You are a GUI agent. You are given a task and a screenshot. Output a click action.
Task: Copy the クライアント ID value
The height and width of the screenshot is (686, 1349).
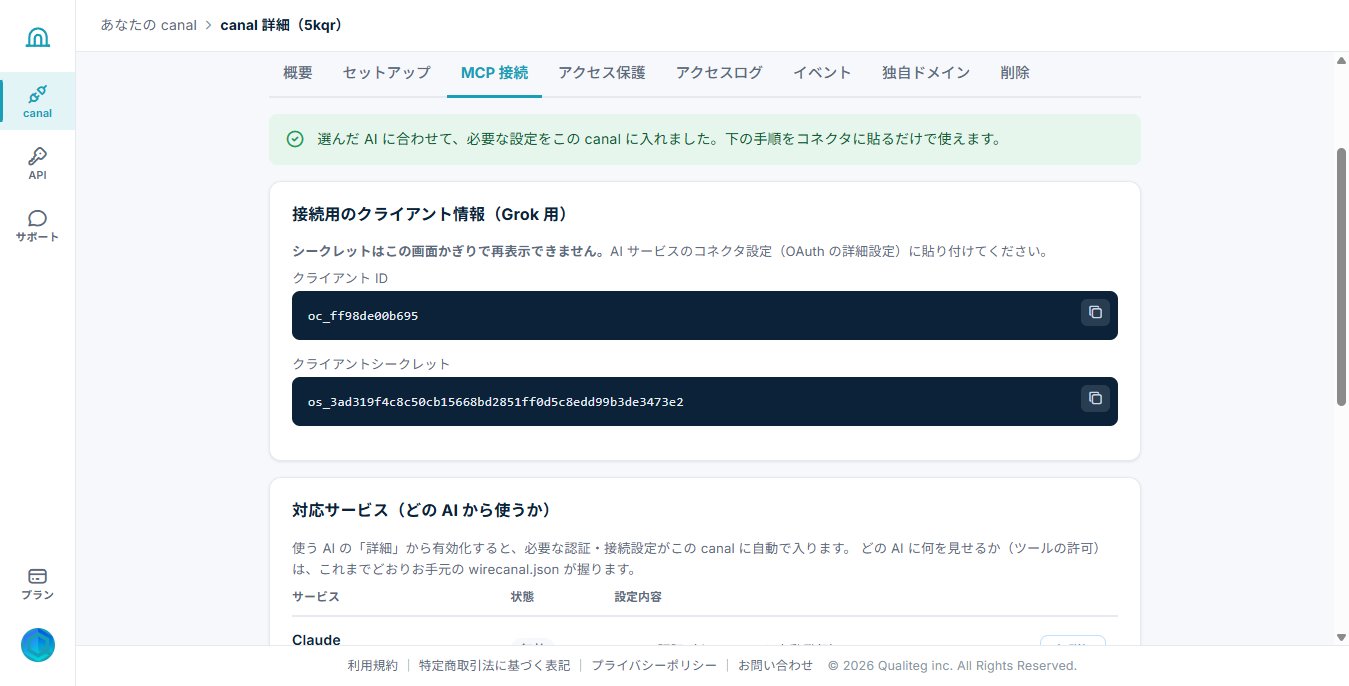point(1095,312)
